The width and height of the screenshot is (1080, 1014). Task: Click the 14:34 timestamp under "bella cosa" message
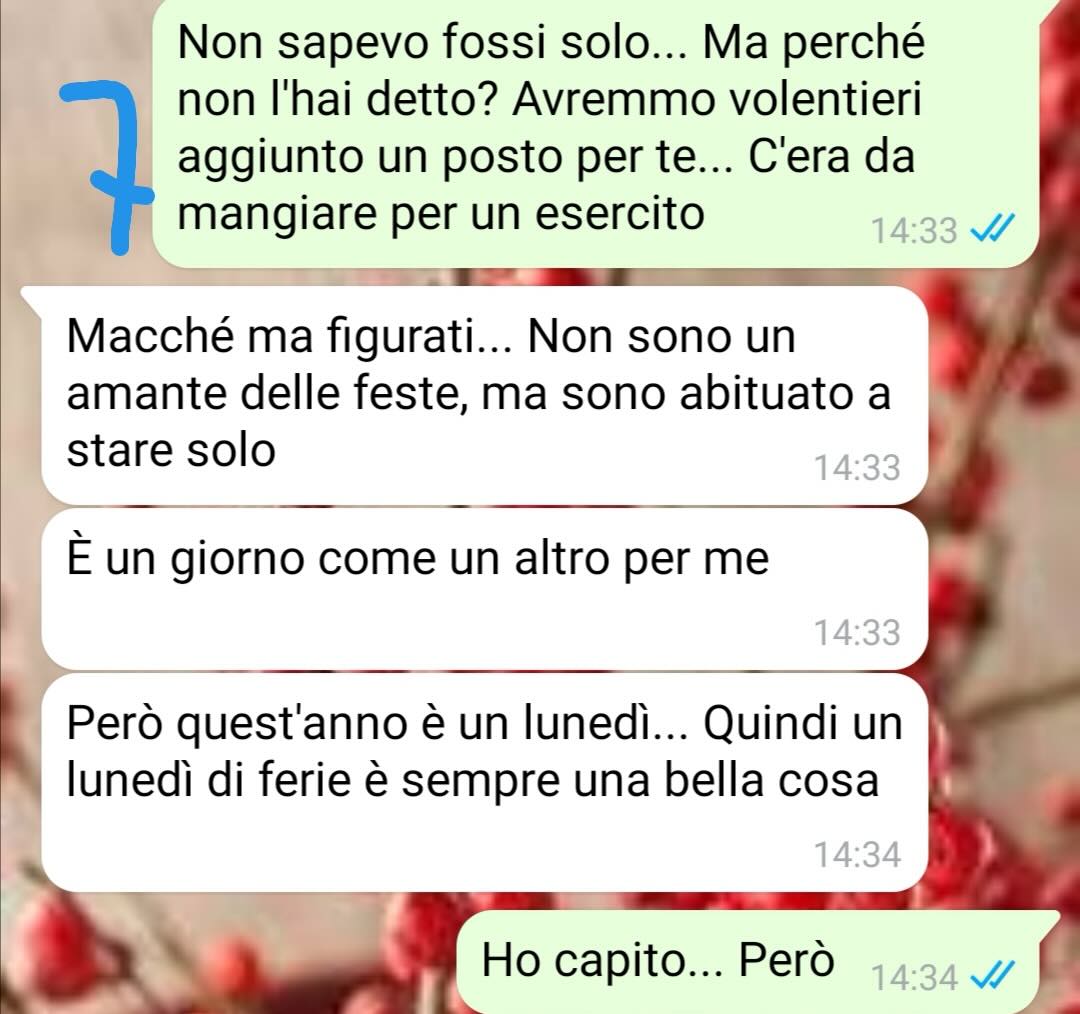(858, 854)
